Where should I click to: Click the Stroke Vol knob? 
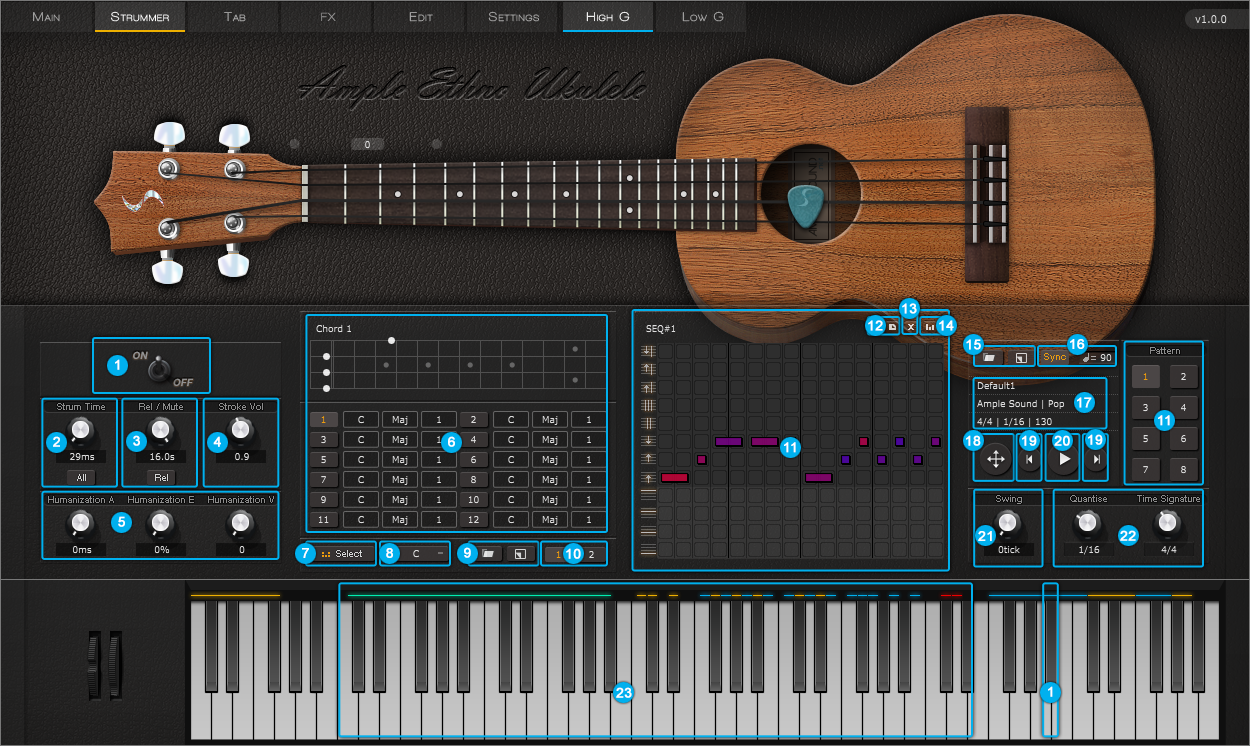click(x=238, y=430)
